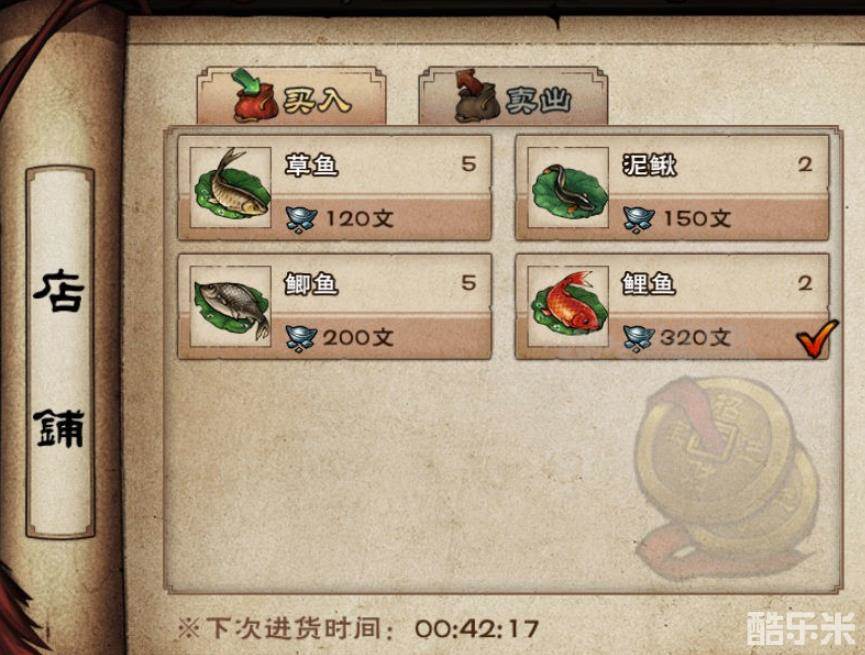The height and width of the screenshot is (655, 865).
Task: Select the 鲫鱼 crucian carp icon
Action: tap(231, 306)
